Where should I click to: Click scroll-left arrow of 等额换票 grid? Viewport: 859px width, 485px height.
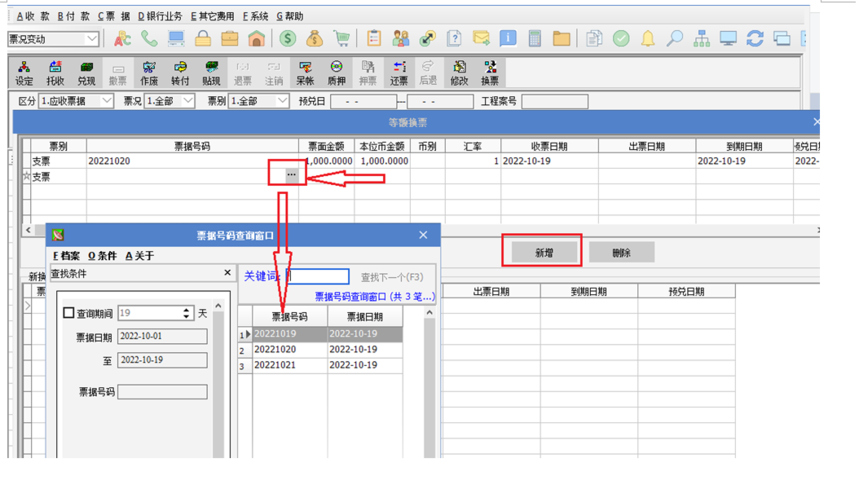(28, 230)
